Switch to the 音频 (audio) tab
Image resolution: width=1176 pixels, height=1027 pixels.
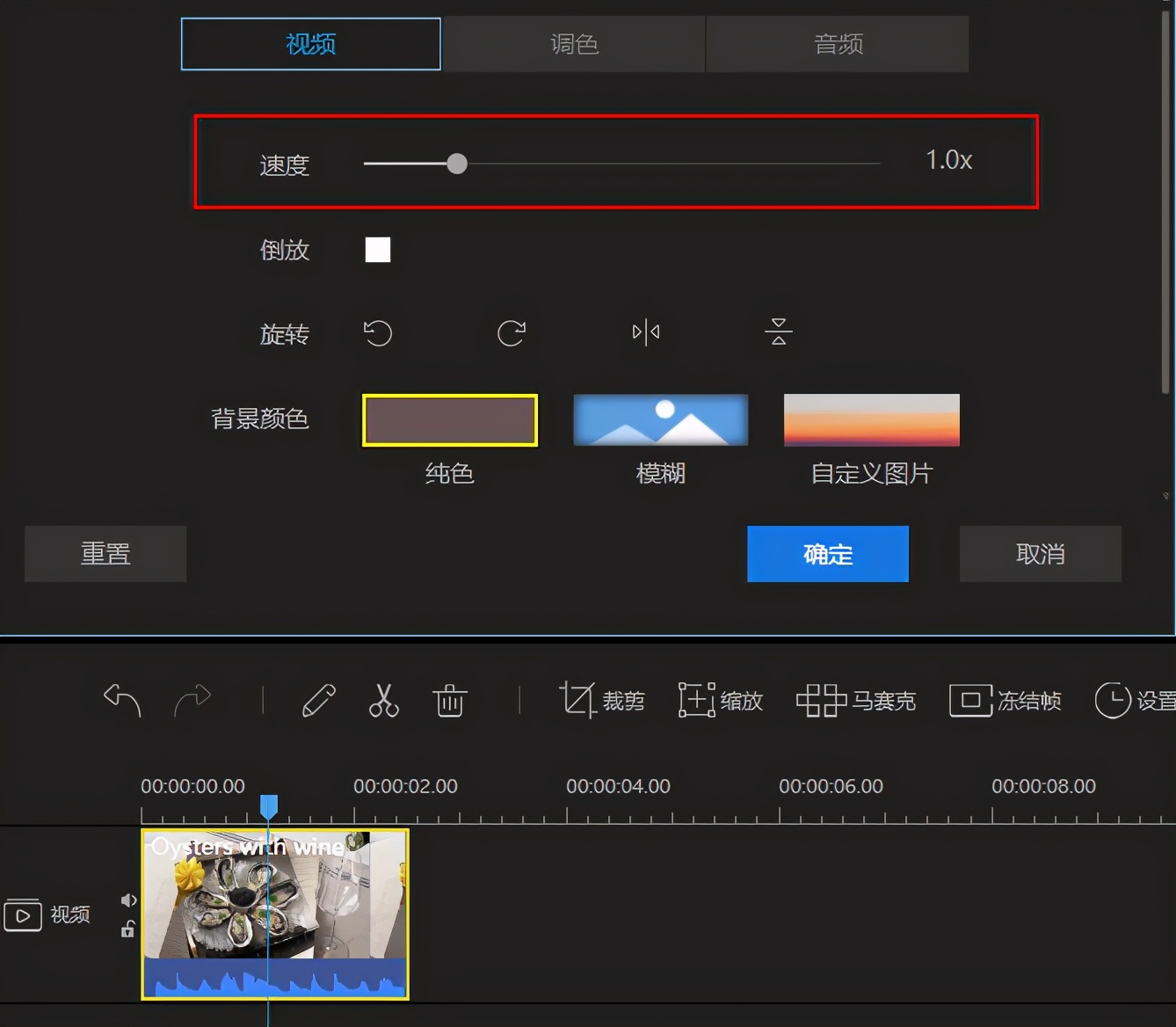[x=836, y=44]
